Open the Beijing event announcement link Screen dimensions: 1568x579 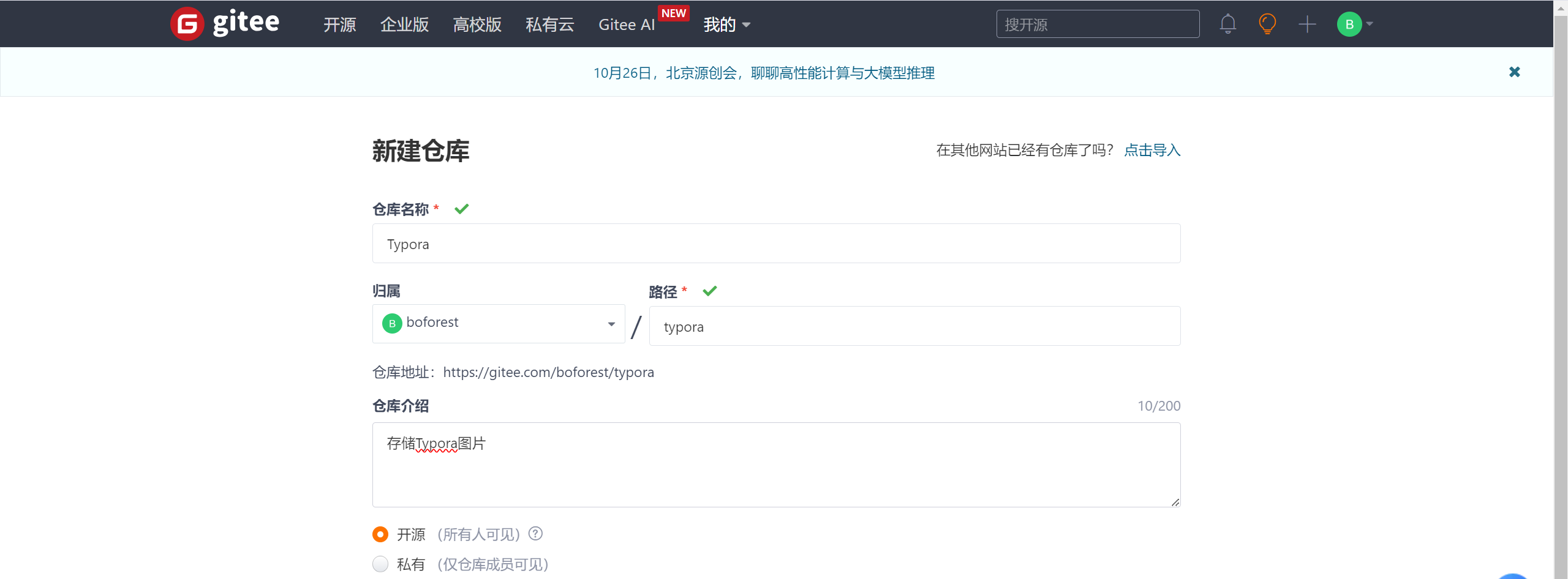(x=764, y=72)
